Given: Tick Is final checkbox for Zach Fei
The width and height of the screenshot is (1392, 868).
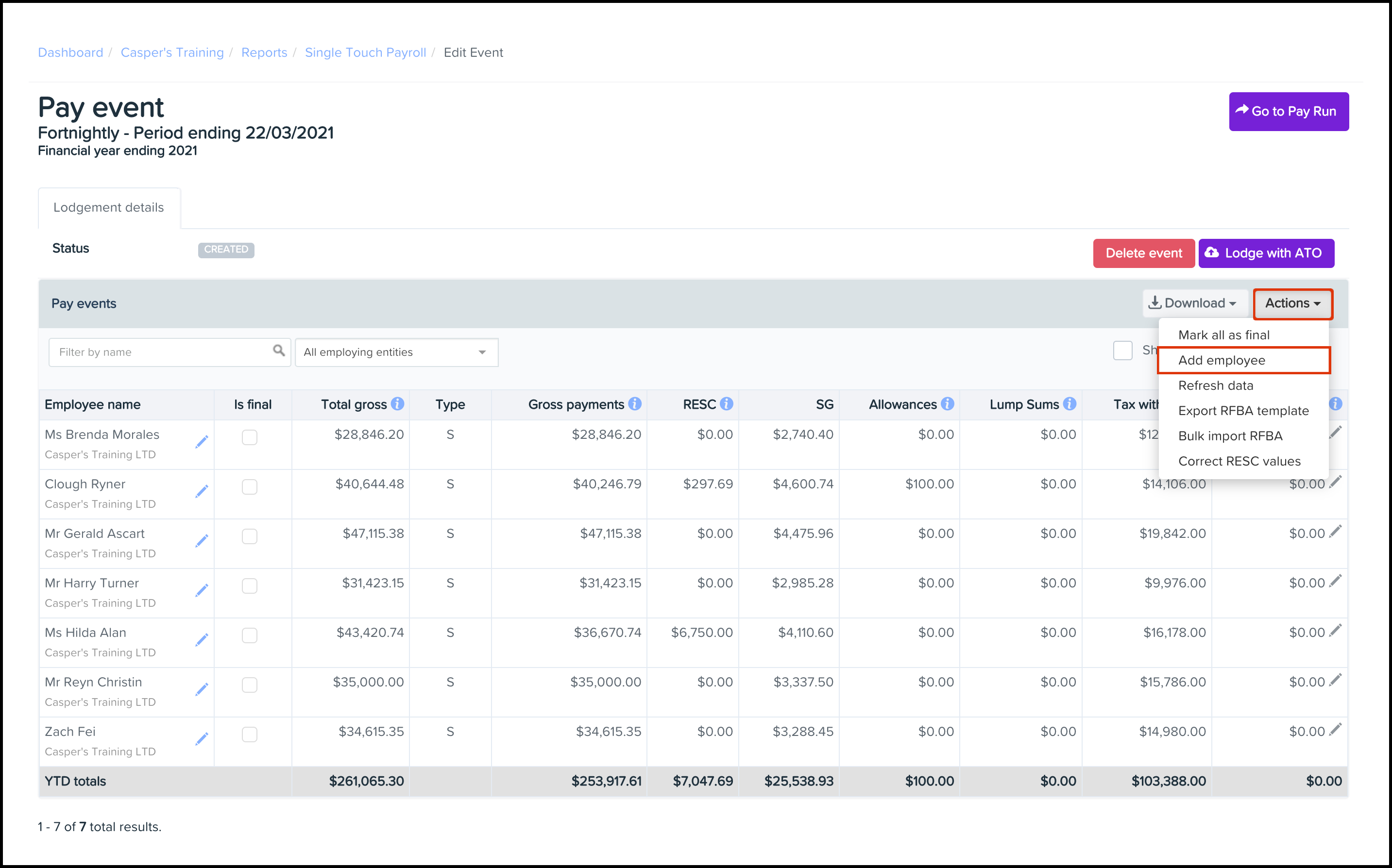Looking at the screenshot, I should 249,735.
